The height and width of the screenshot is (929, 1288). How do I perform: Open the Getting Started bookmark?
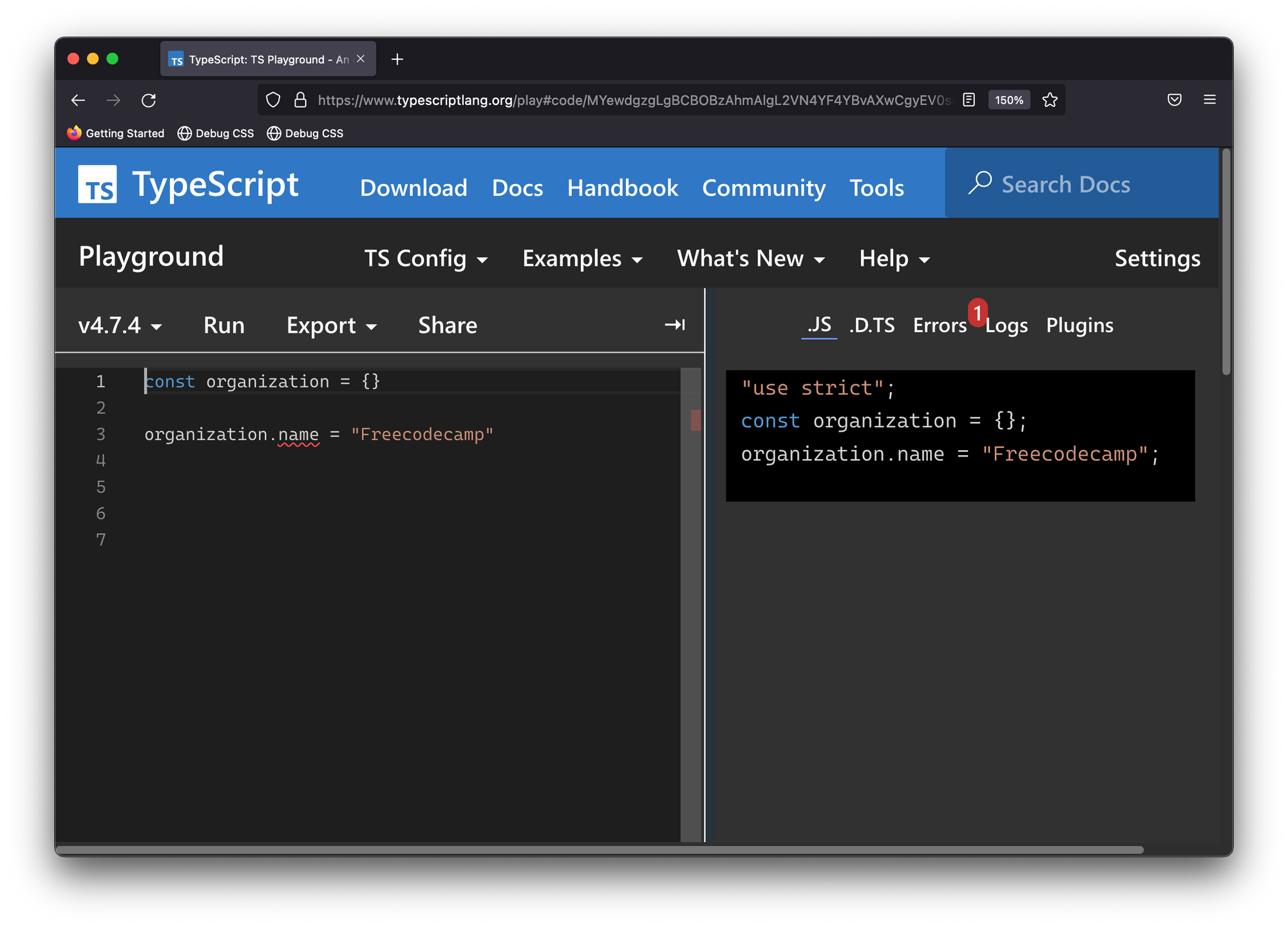pos(116,133)
